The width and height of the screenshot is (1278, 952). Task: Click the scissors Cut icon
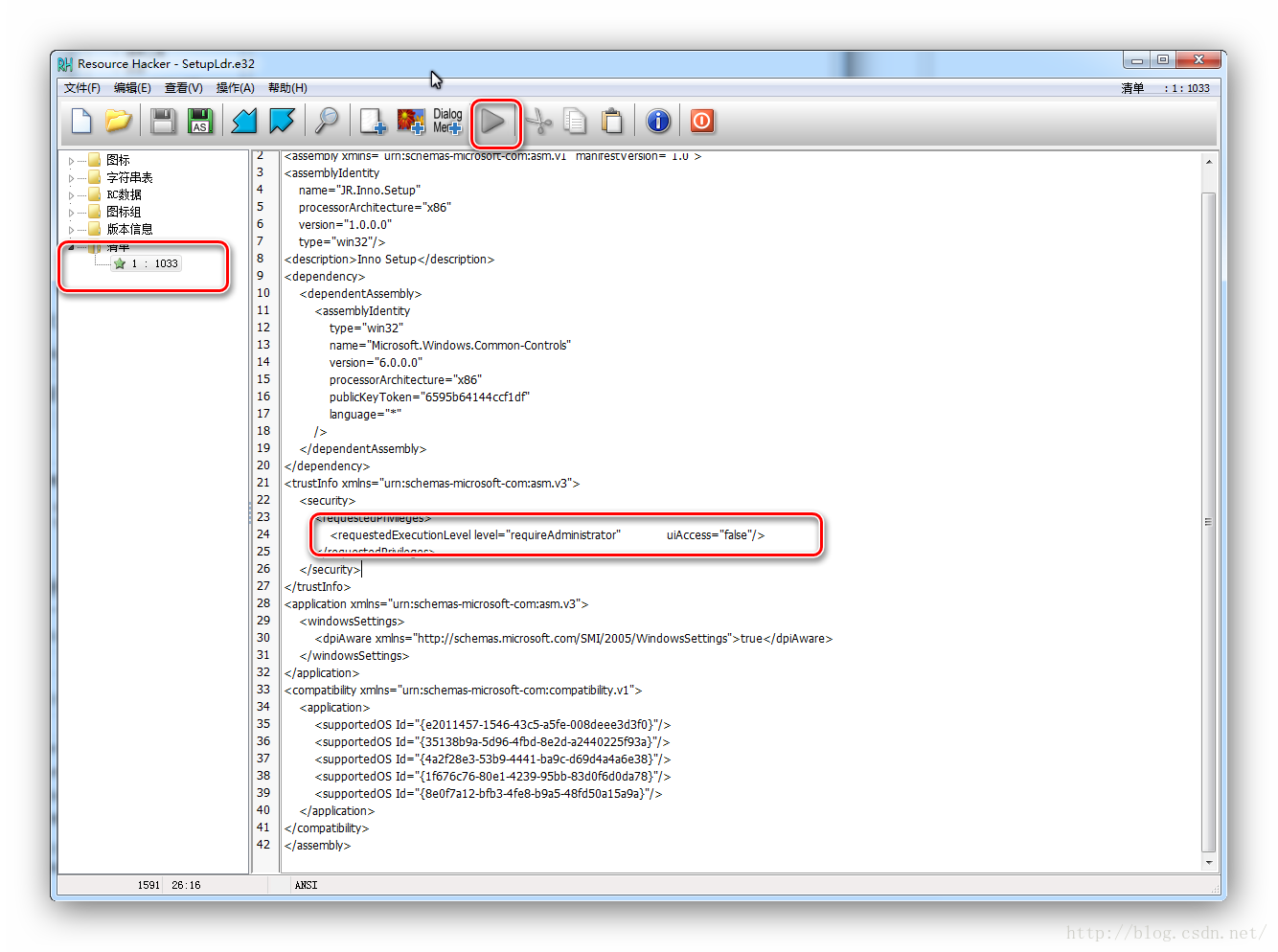coord(539,121)
